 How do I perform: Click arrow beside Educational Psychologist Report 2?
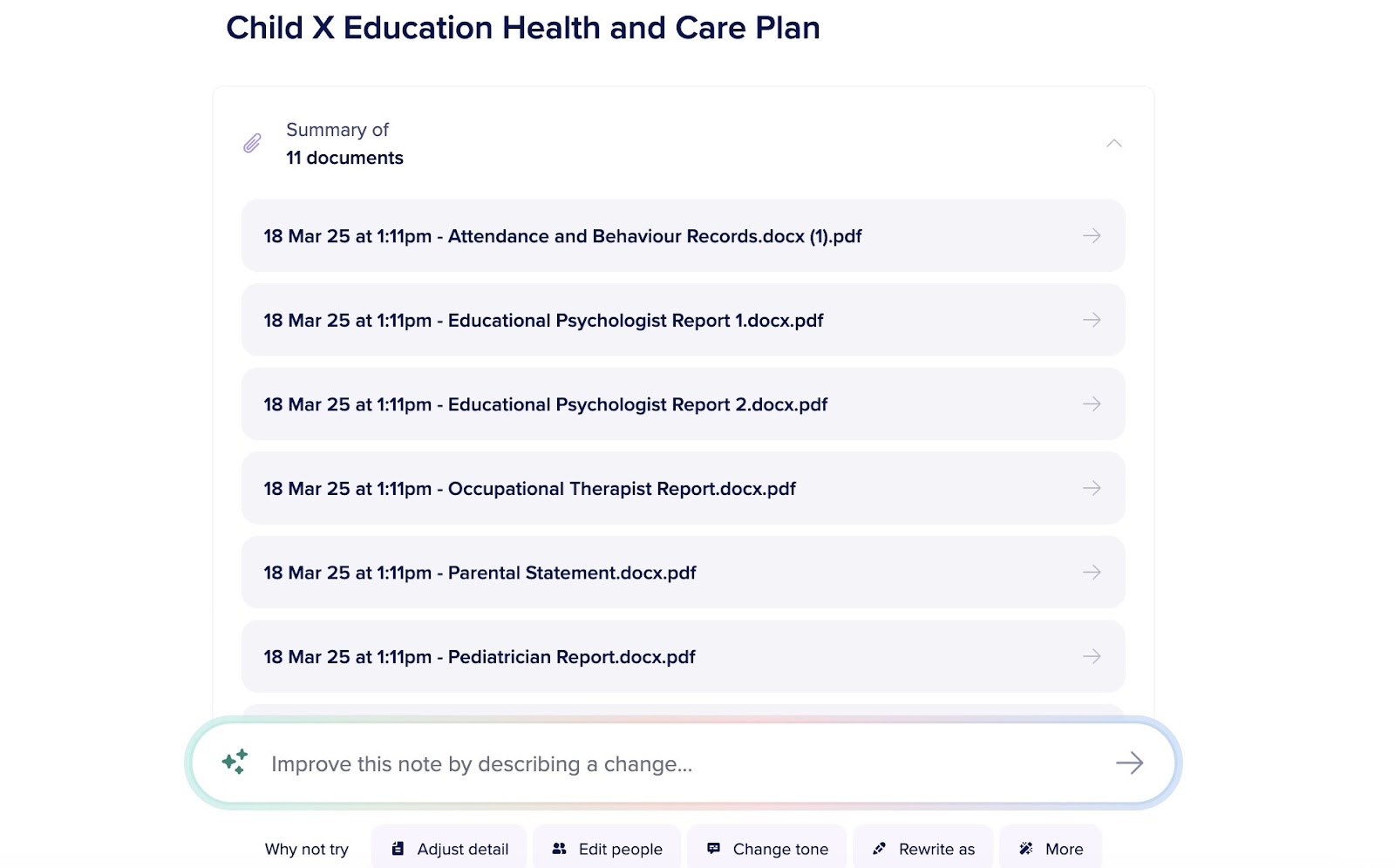point(1092,404)
